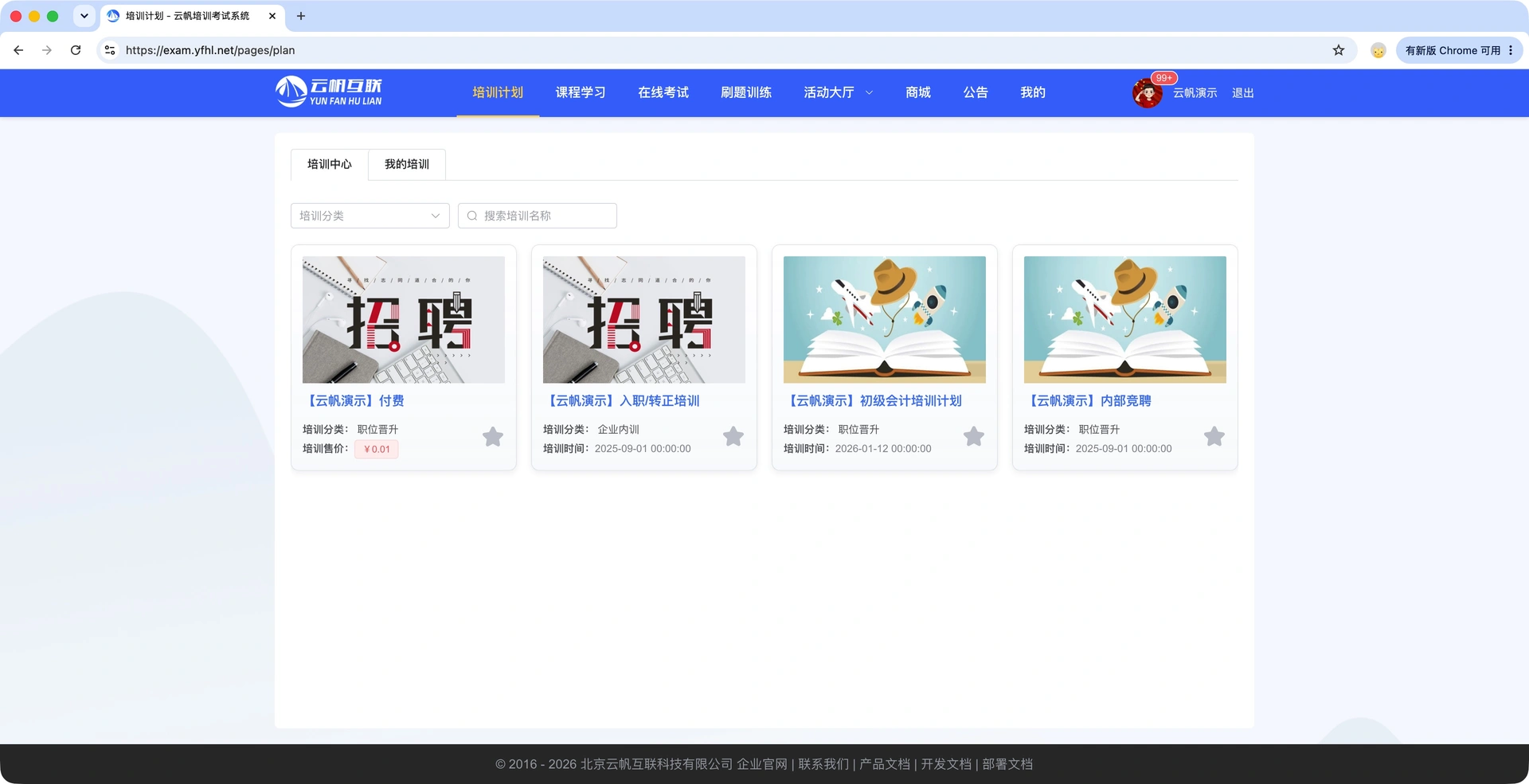This screenshot has height=784, width=1529.
Task: Click the Yun Fan Hu Lian logo
Action: click(329, 92)
